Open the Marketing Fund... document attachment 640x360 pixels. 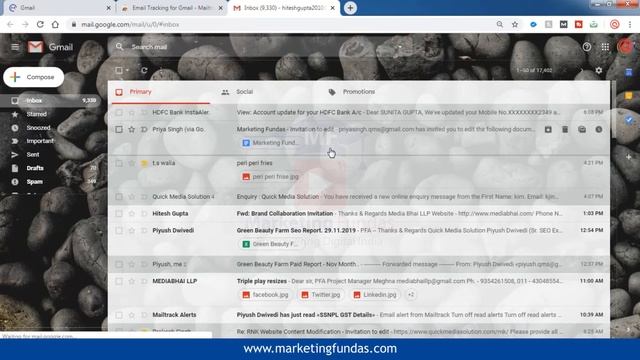(x=271, y=143)
